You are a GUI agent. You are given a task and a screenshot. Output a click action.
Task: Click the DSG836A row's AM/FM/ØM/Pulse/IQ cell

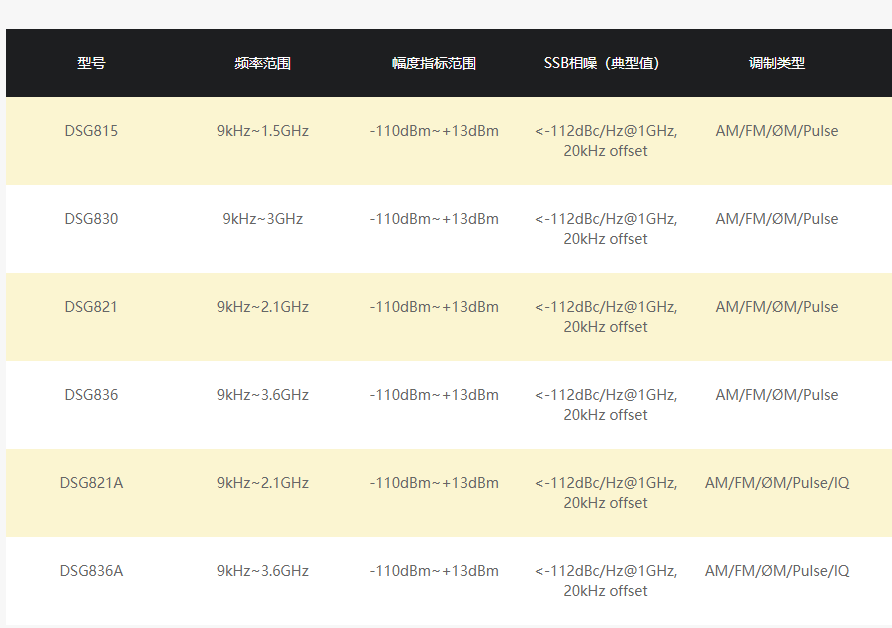pyautogui.click(x=777, y=571)
